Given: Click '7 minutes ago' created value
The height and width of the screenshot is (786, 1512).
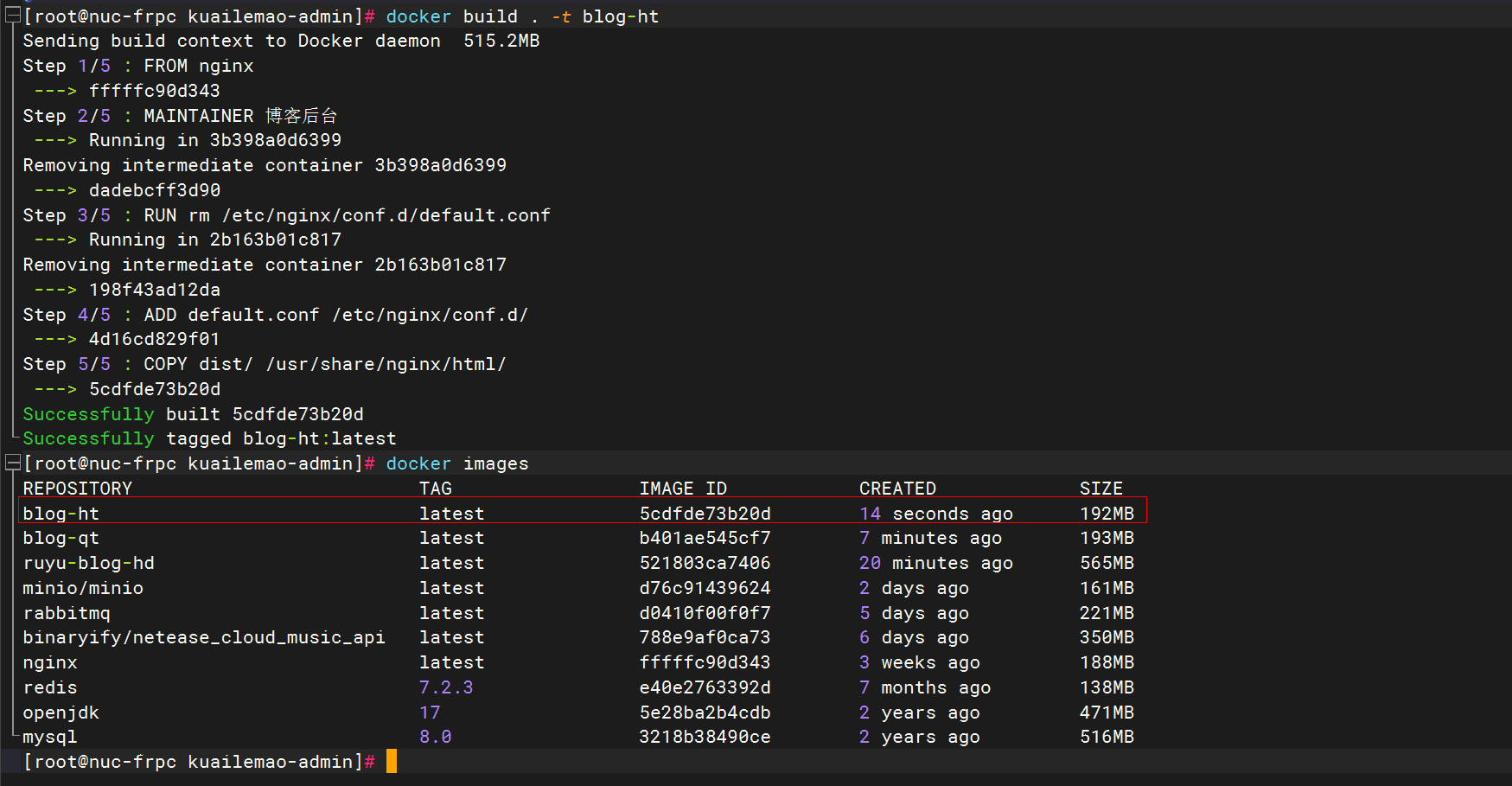Looking at the screenshot, I should pyautogui.click(x=931, y=538).
